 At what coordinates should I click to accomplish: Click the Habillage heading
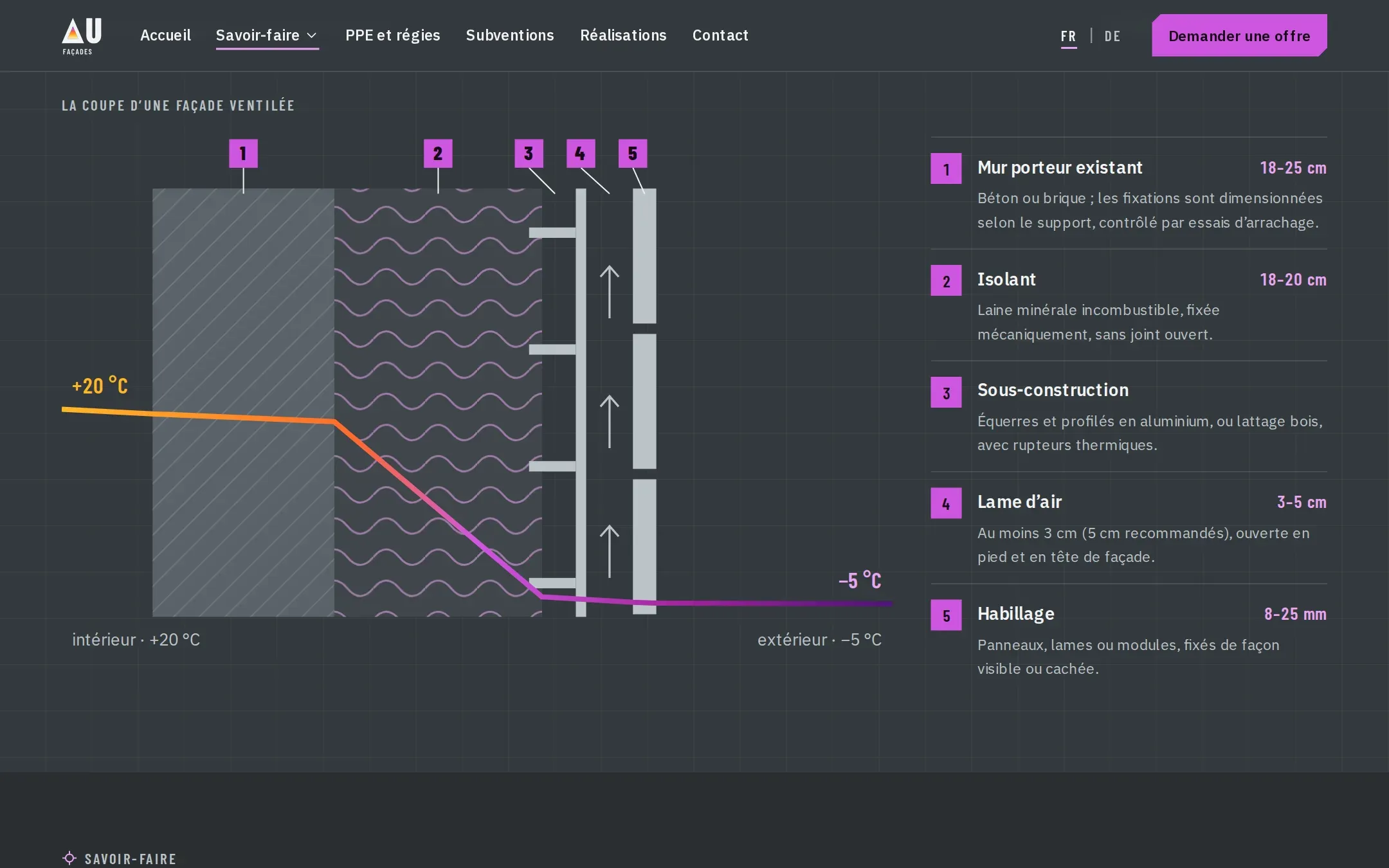coord(1016,614)
